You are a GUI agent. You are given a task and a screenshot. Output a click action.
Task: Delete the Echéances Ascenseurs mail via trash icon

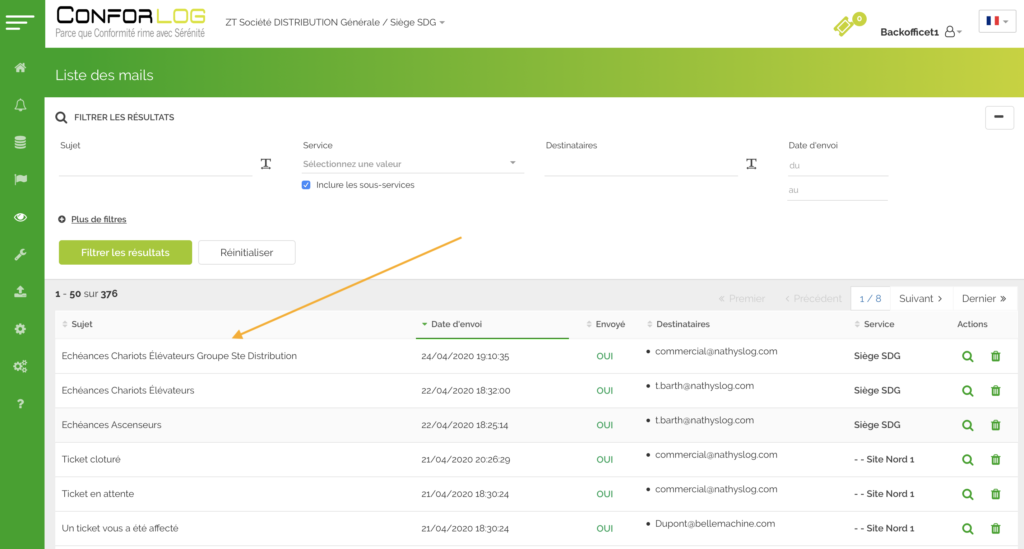point(995,425)
